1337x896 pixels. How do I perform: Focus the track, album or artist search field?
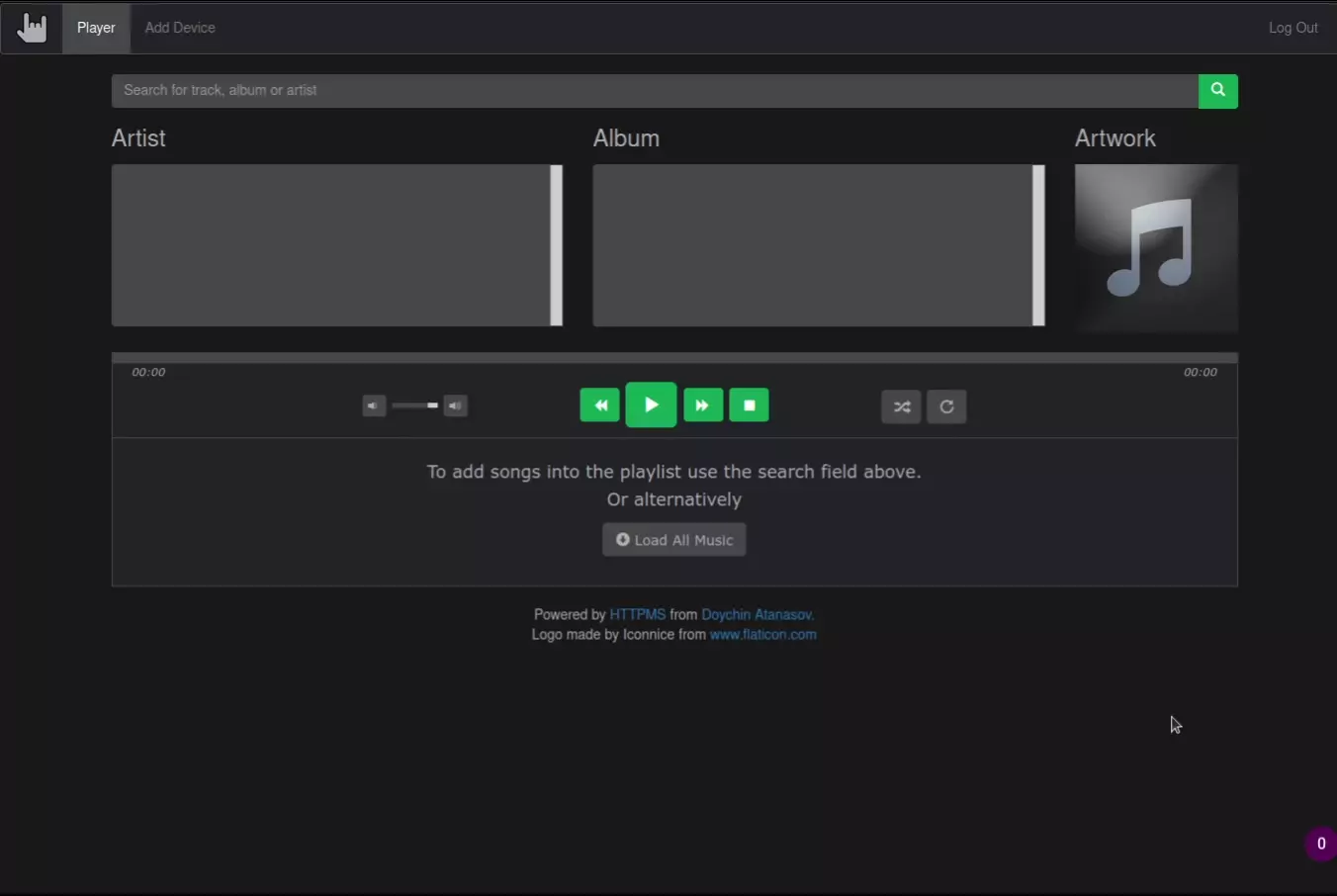[x=655, y=90]
